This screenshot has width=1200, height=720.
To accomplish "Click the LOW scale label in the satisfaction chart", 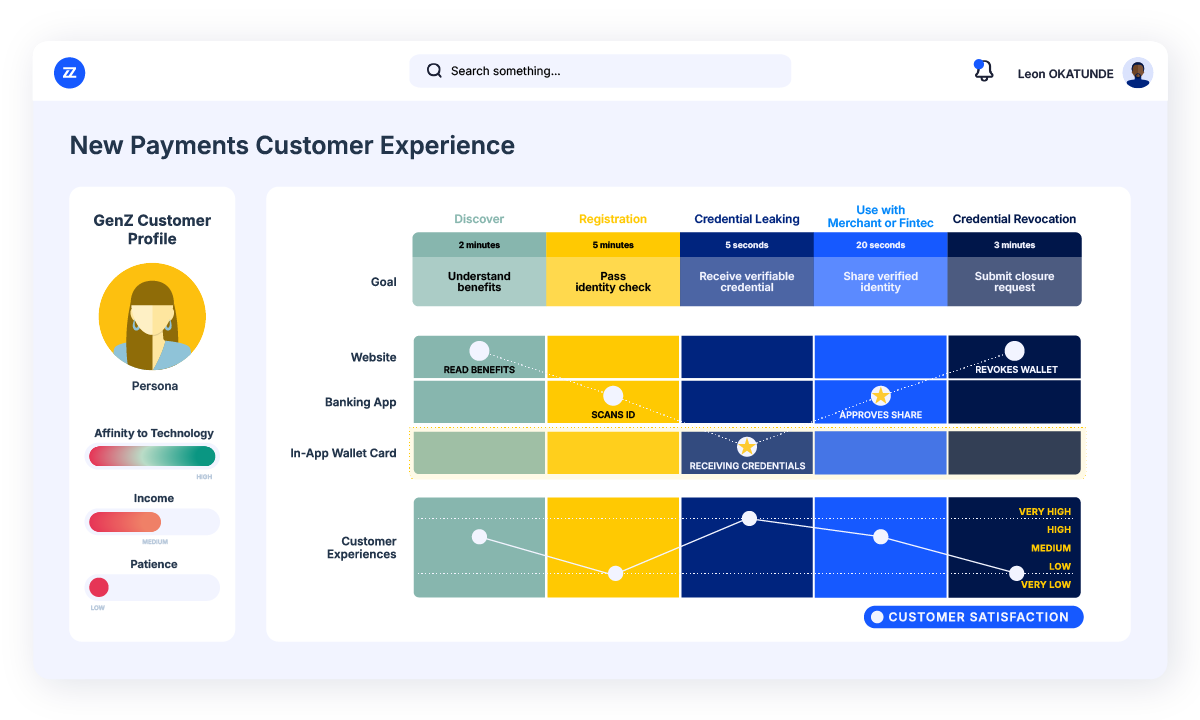I will pyautogui.click(x=1060, y=567).
